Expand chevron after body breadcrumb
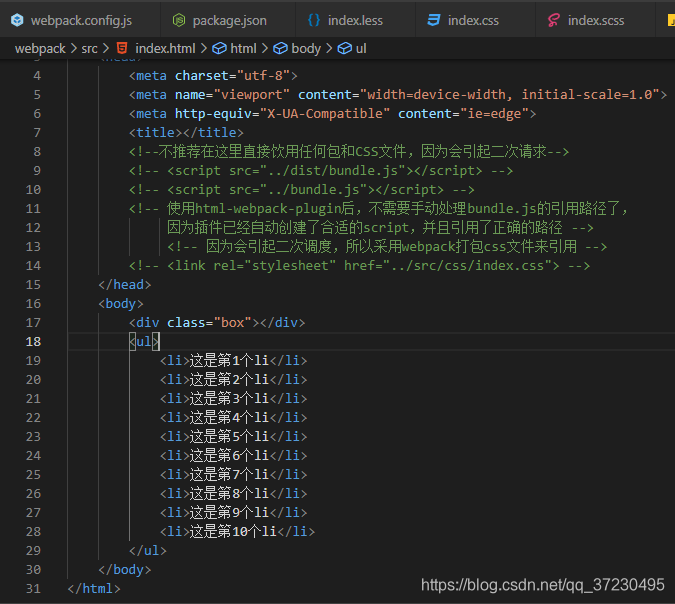The height and width of the screenshot is (604, 675). tap(329, 48)
